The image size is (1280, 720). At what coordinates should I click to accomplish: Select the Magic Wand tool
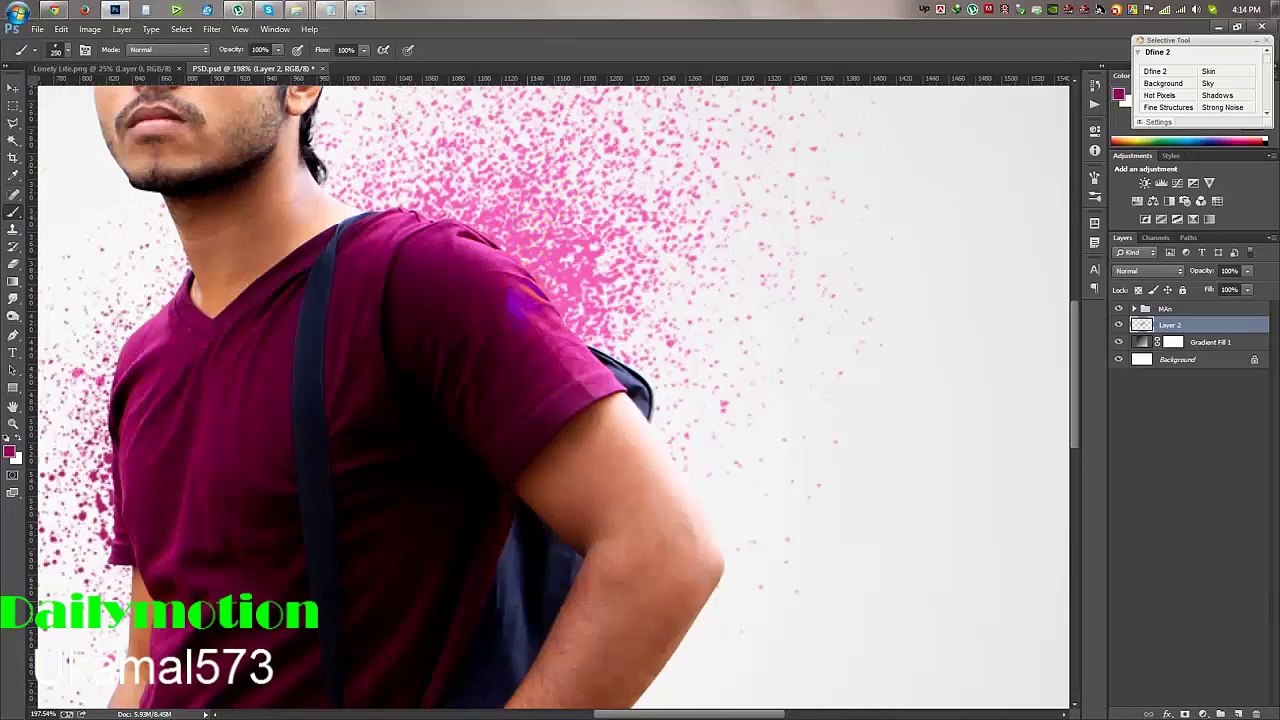[x=13, y=141]
